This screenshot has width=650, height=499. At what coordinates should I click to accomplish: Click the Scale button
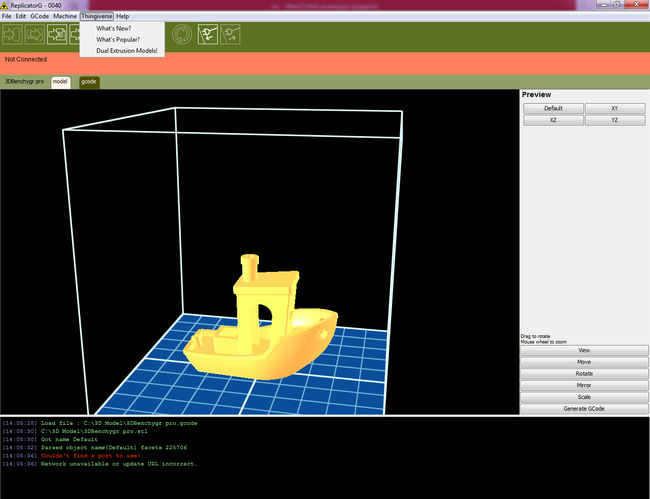(584, 397)
